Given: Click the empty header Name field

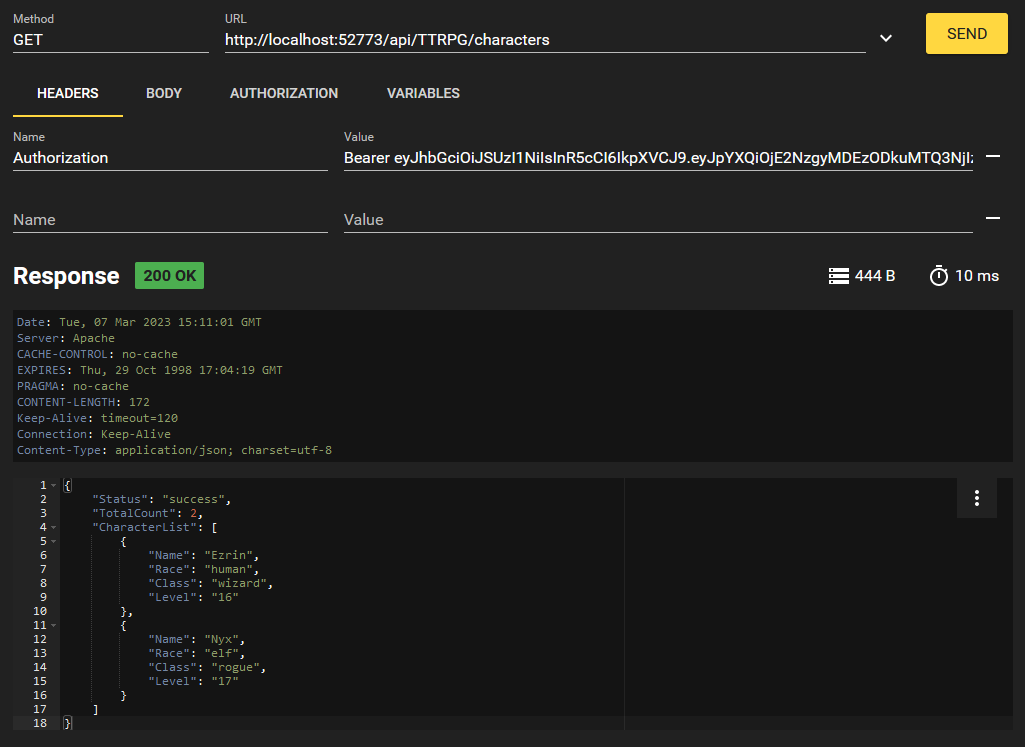Looking at the screenshot, I should coord(170,220).
